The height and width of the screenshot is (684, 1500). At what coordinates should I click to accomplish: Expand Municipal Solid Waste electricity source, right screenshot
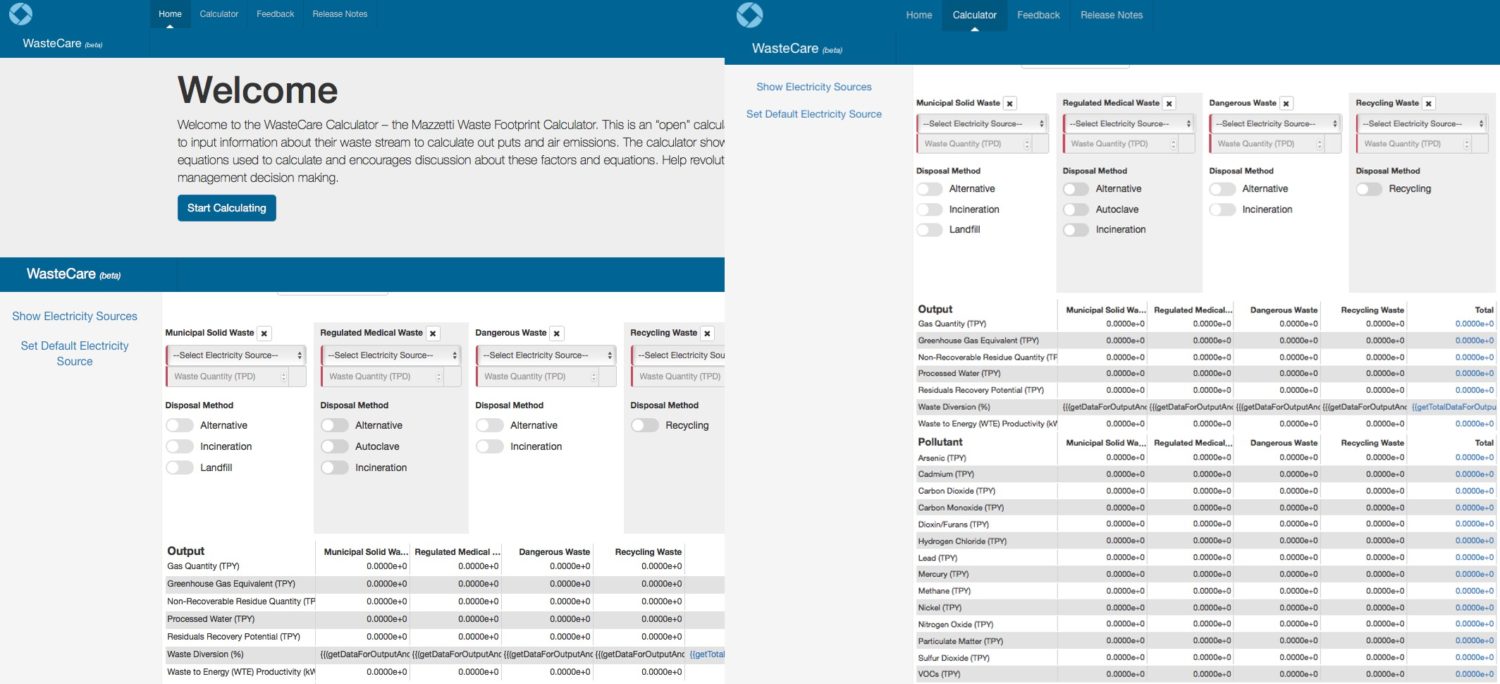(x=982, y=124)
